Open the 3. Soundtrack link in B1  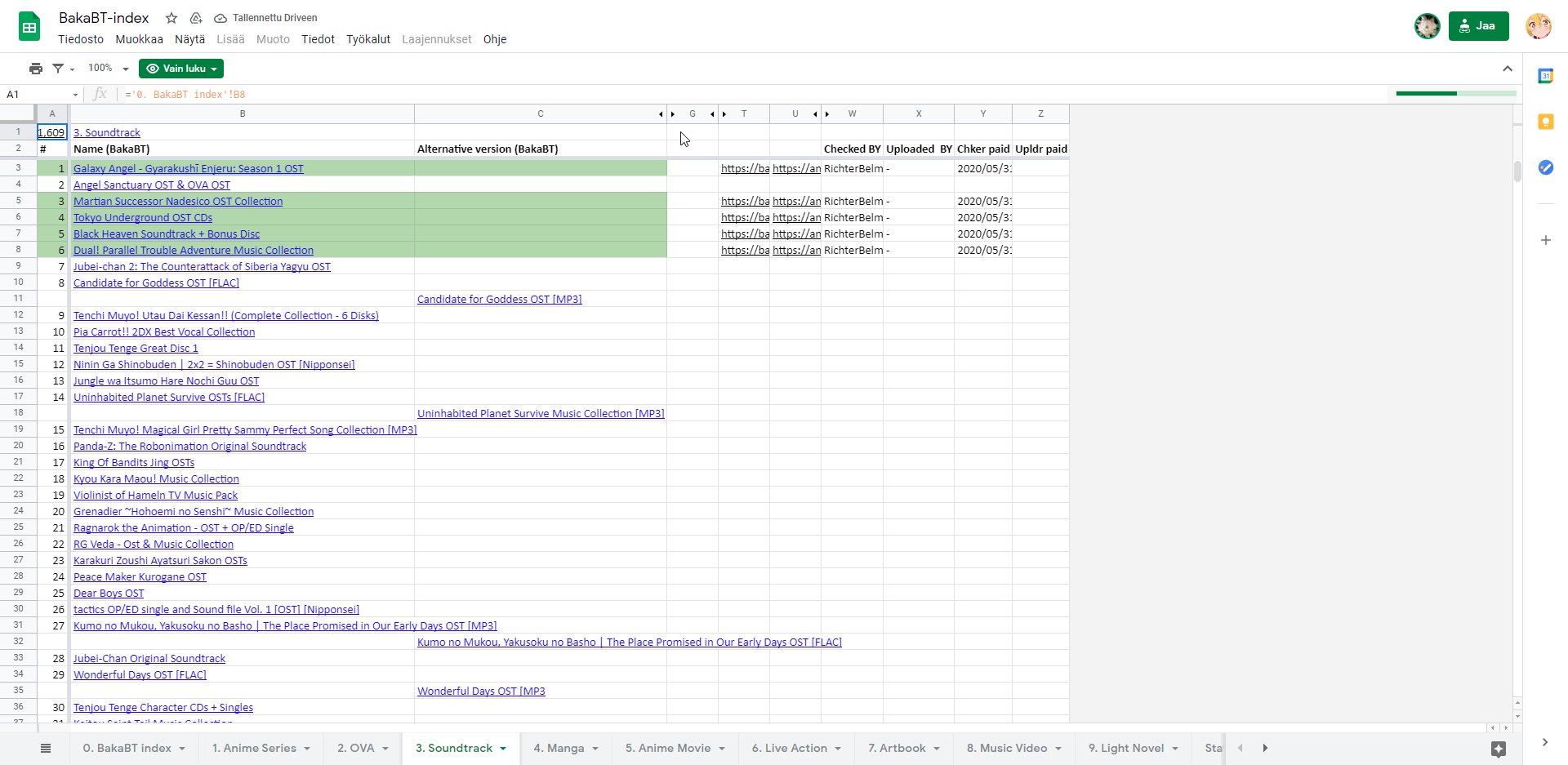107,133
